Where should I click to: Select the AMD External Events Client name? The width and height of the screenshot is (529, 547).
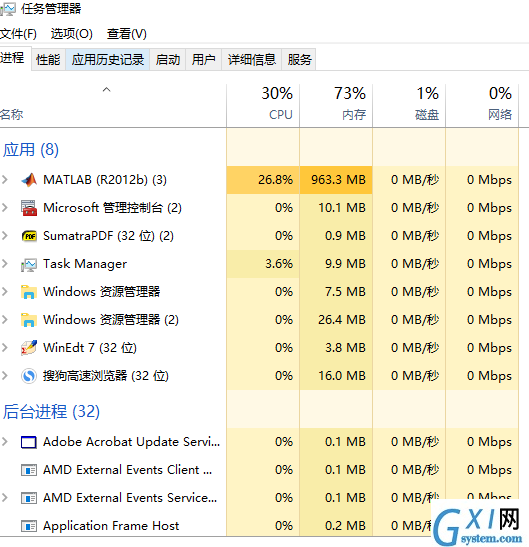[127, 470]
